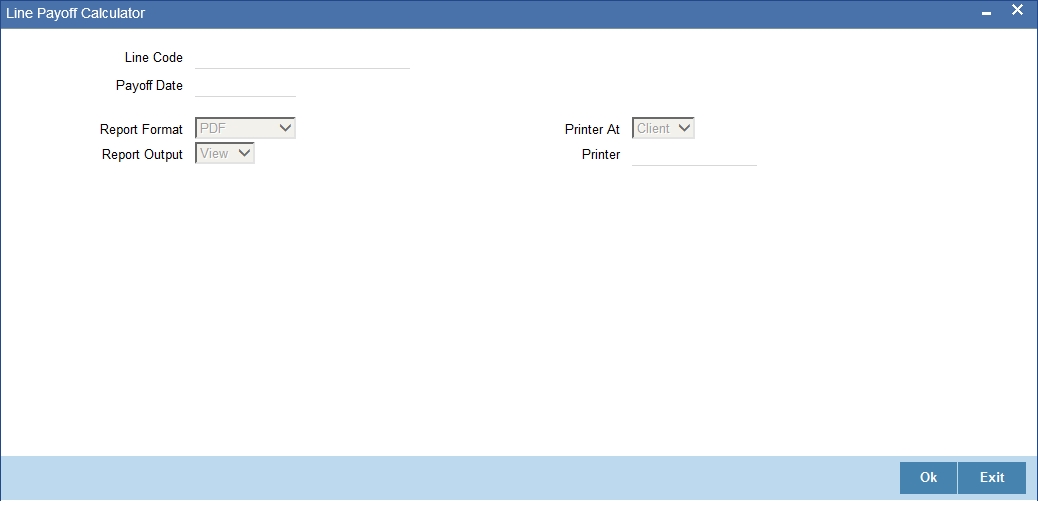Click the Line Payoff Calculator title text
1038x508 pixels.
pyautogui.click(x=75, y=13)
